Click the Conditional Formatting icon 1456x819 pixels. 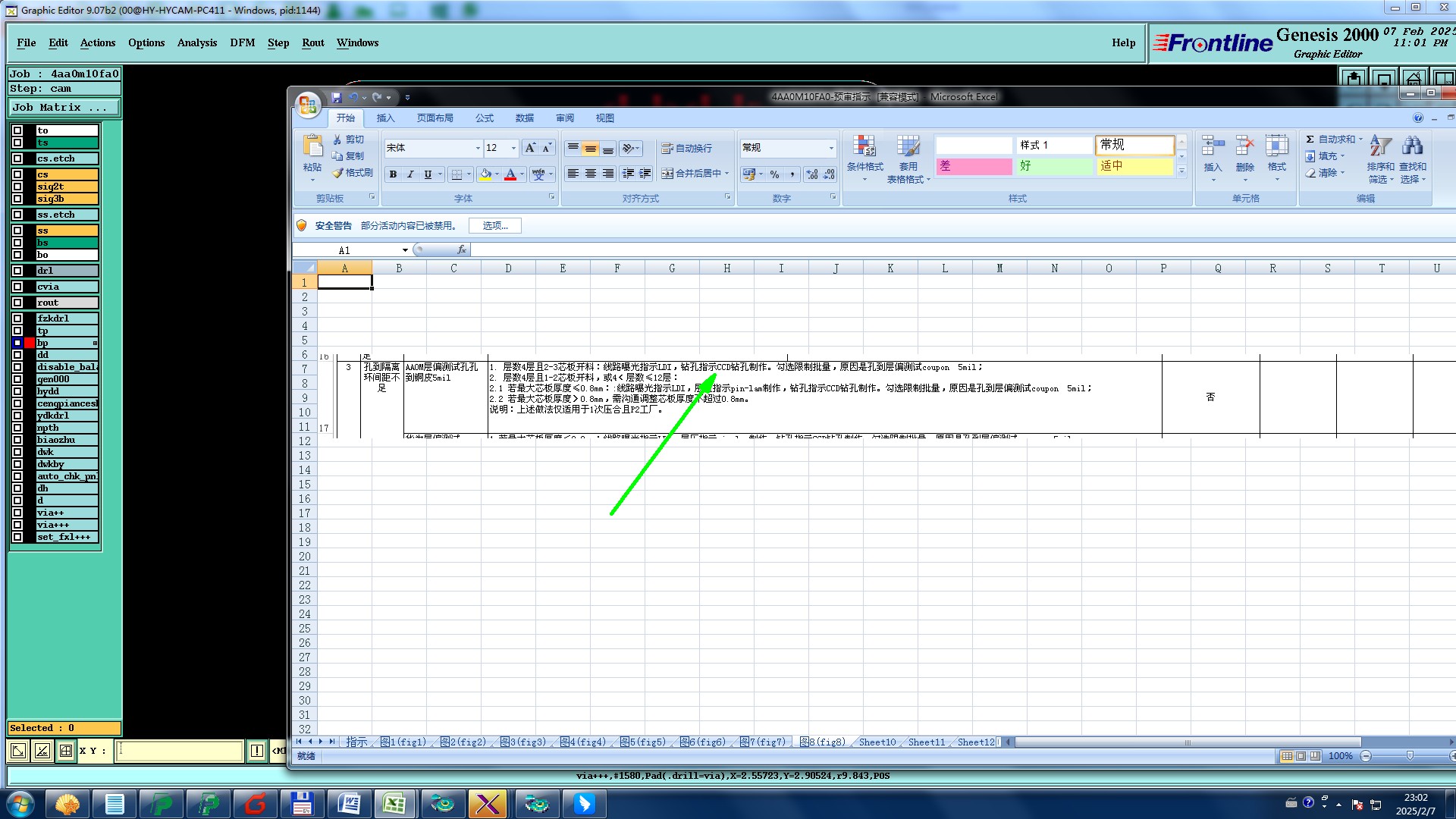tap(864, 146)
